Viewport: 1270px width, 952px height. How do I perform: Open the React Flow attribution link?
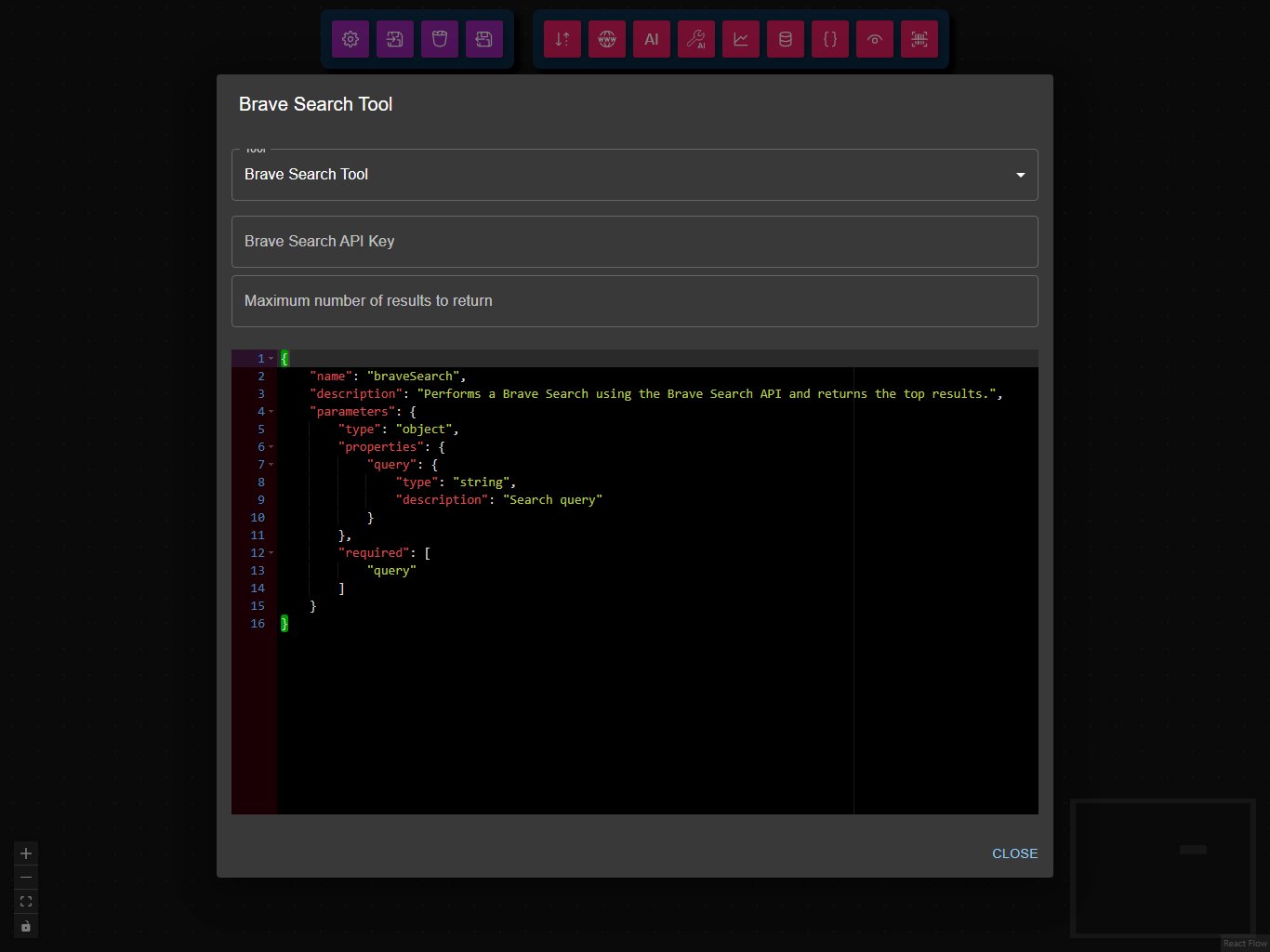1245,944
